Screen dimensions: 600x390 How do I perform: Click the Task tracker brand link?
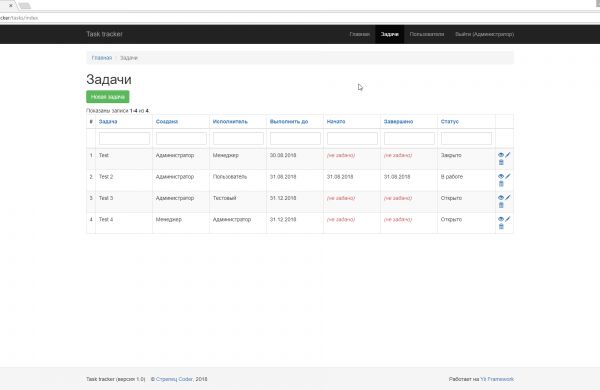(x=104, y=34)
